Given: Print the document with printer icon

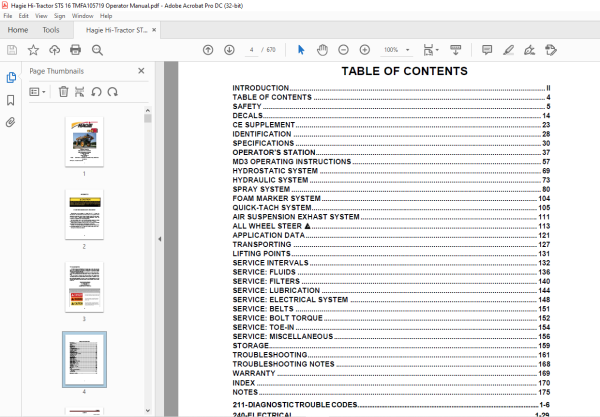Looking at the screenshot, I should [75, 50].
